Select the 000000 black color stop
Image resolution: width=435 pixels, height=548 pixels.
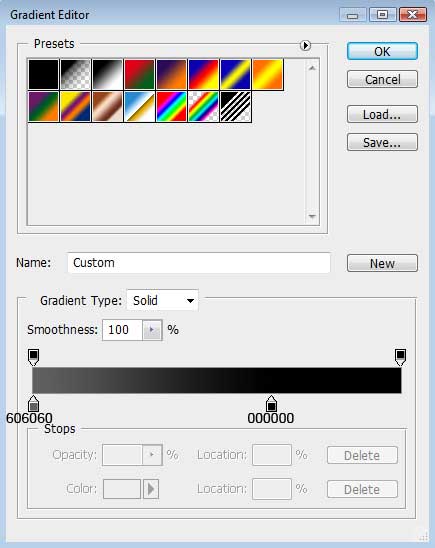pos(271,404)
